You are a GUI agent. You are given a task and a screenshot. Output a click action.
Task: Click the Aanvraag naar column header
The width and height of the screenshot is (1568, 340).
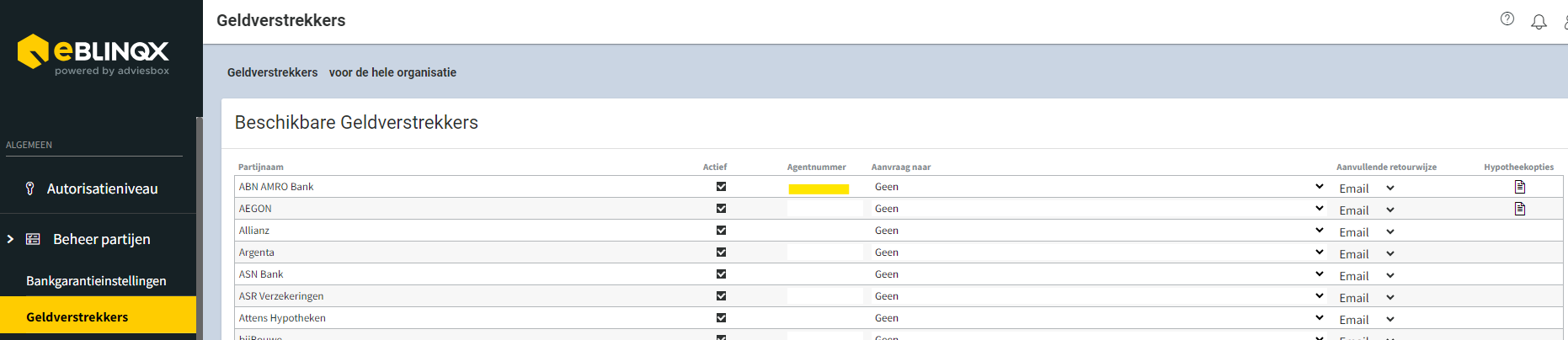(901, 167)
